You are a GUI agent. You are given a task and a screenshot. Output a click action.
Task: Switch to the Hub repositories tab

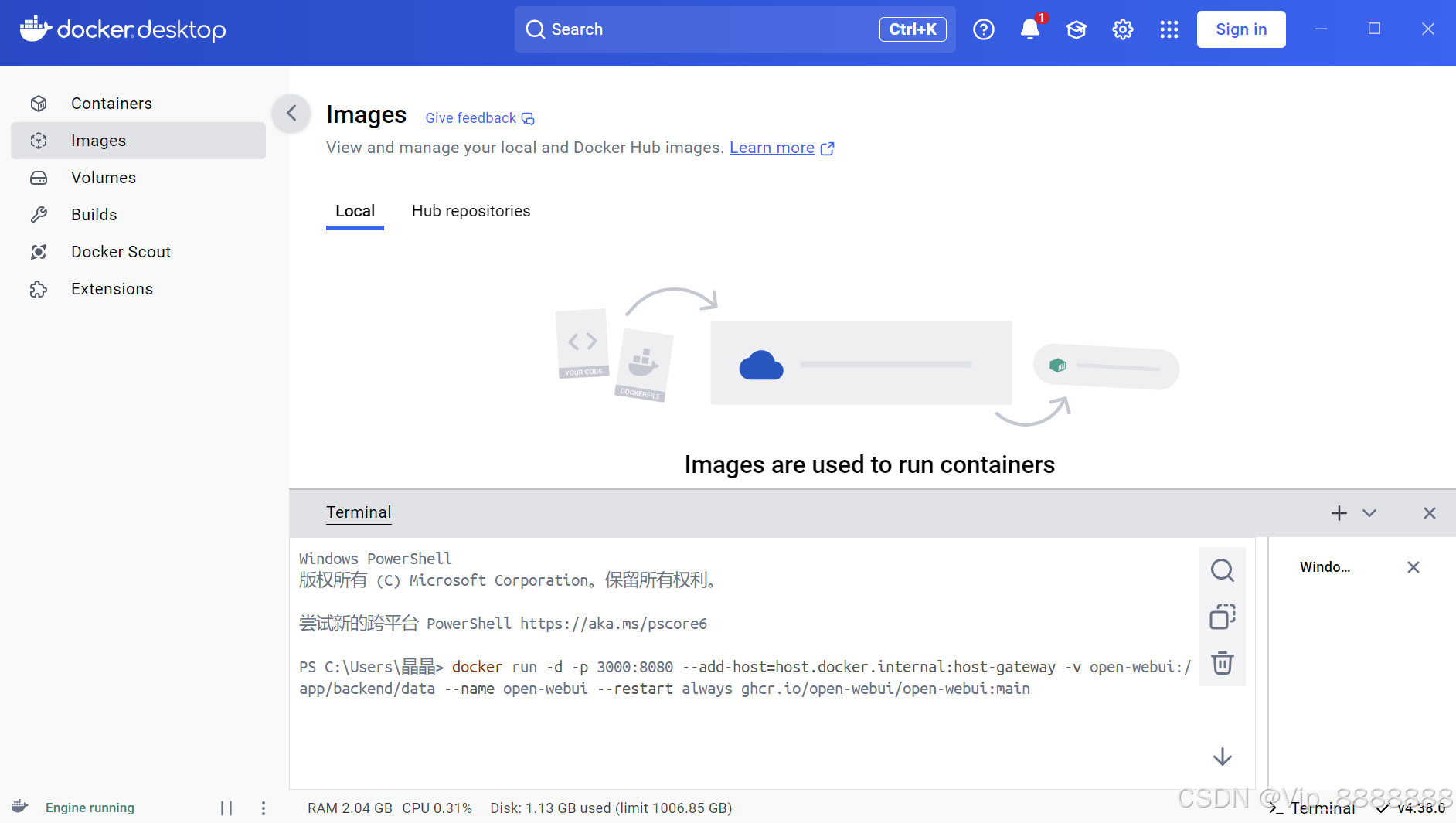coord(470,210)
